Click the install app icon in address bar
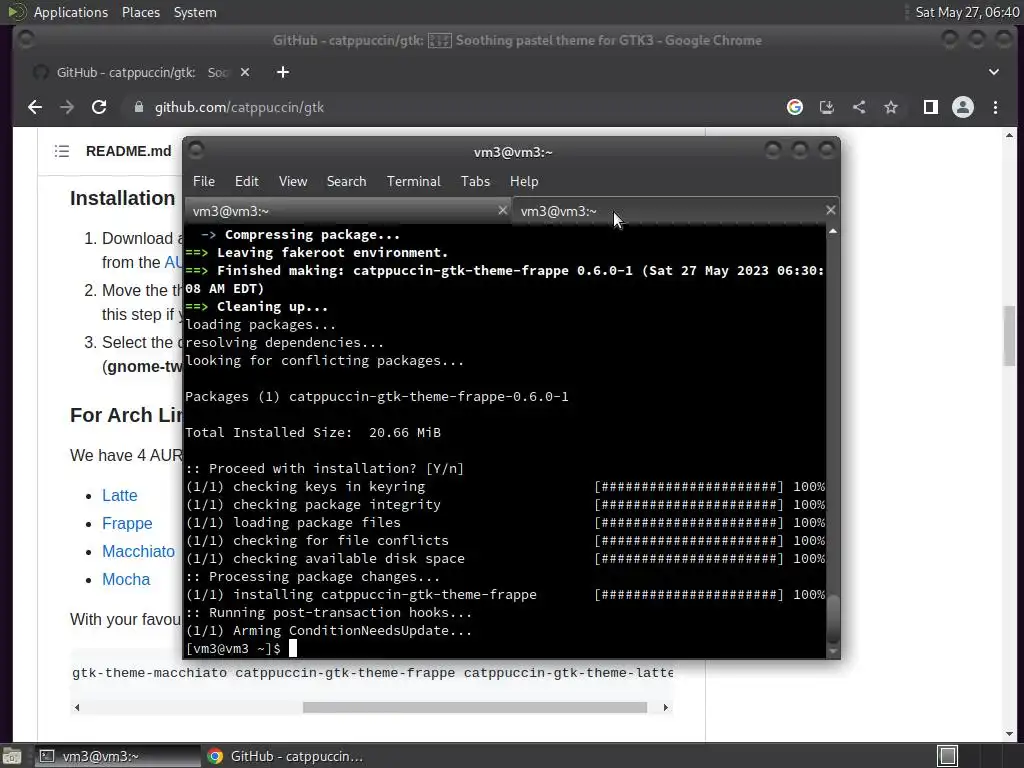The image size is (1024, 768). tap(827, 107)
